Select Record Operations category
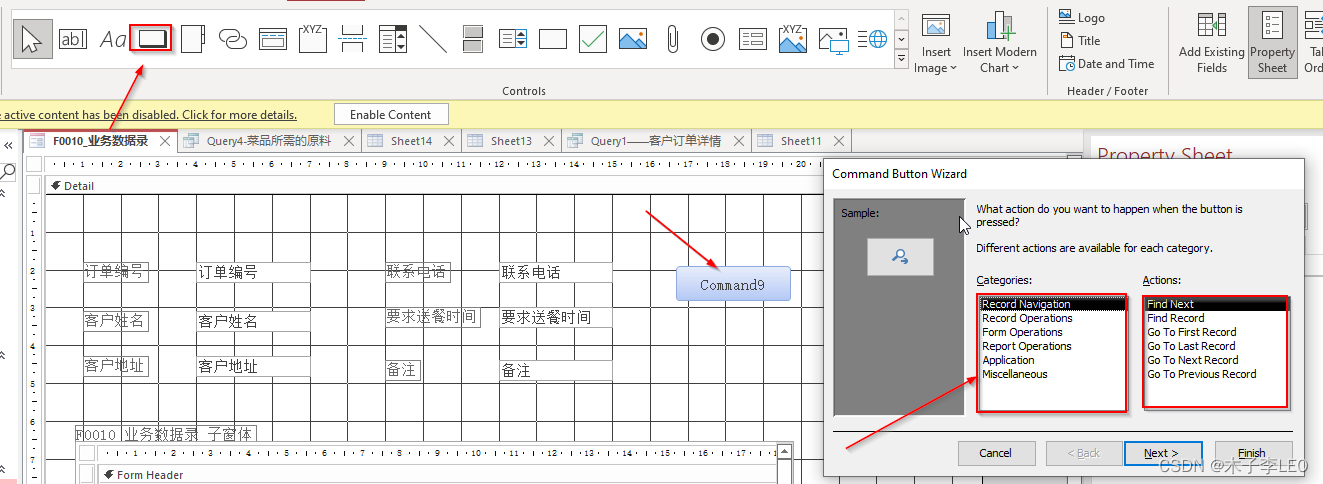 click(1052, 318)
